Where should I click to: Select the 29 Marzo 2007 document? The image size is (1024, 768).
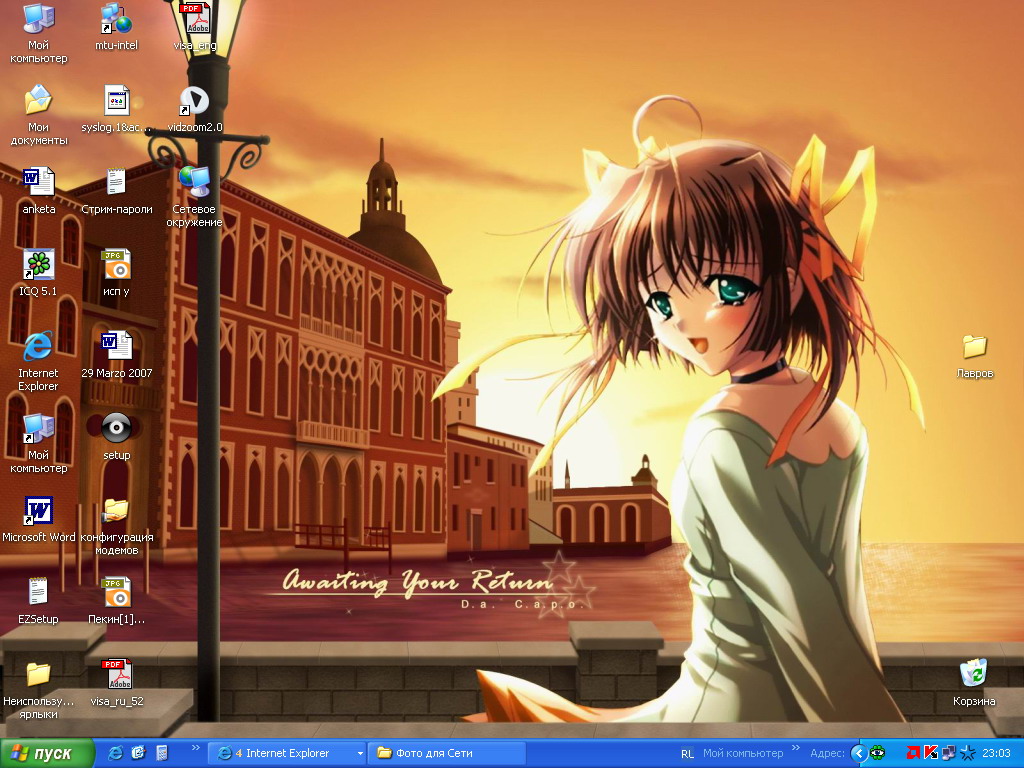[116, 355]
